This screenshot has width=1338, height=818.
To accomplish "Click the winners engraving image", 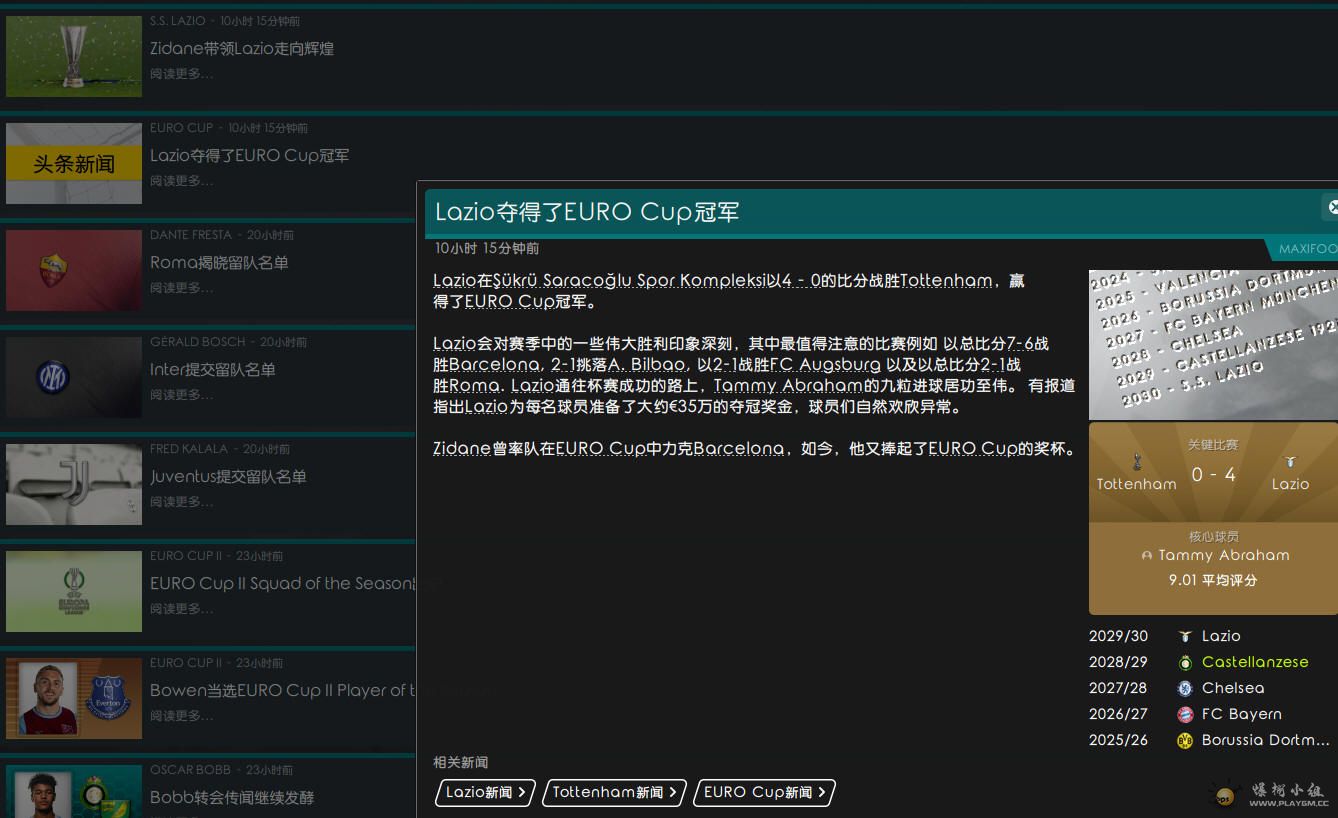I will (x=1213, y=344).
